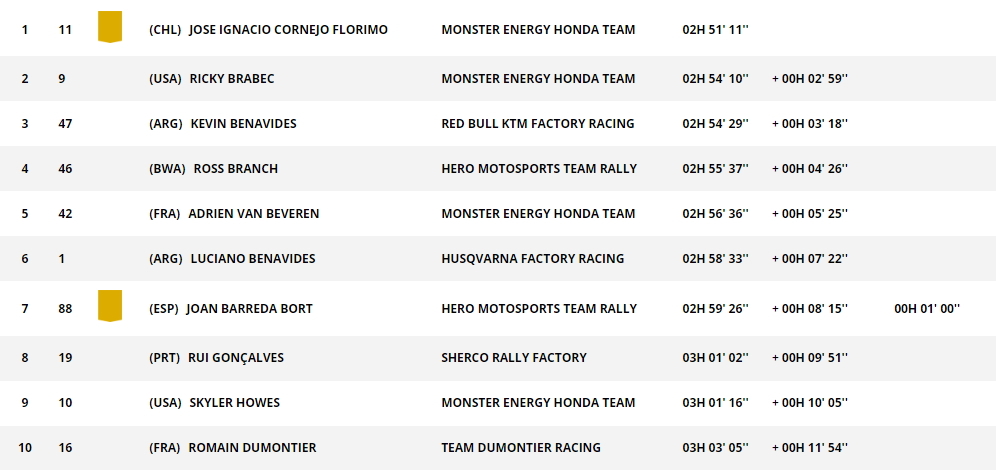Open Husqvarna Factory Racing team

click(532, 259)
